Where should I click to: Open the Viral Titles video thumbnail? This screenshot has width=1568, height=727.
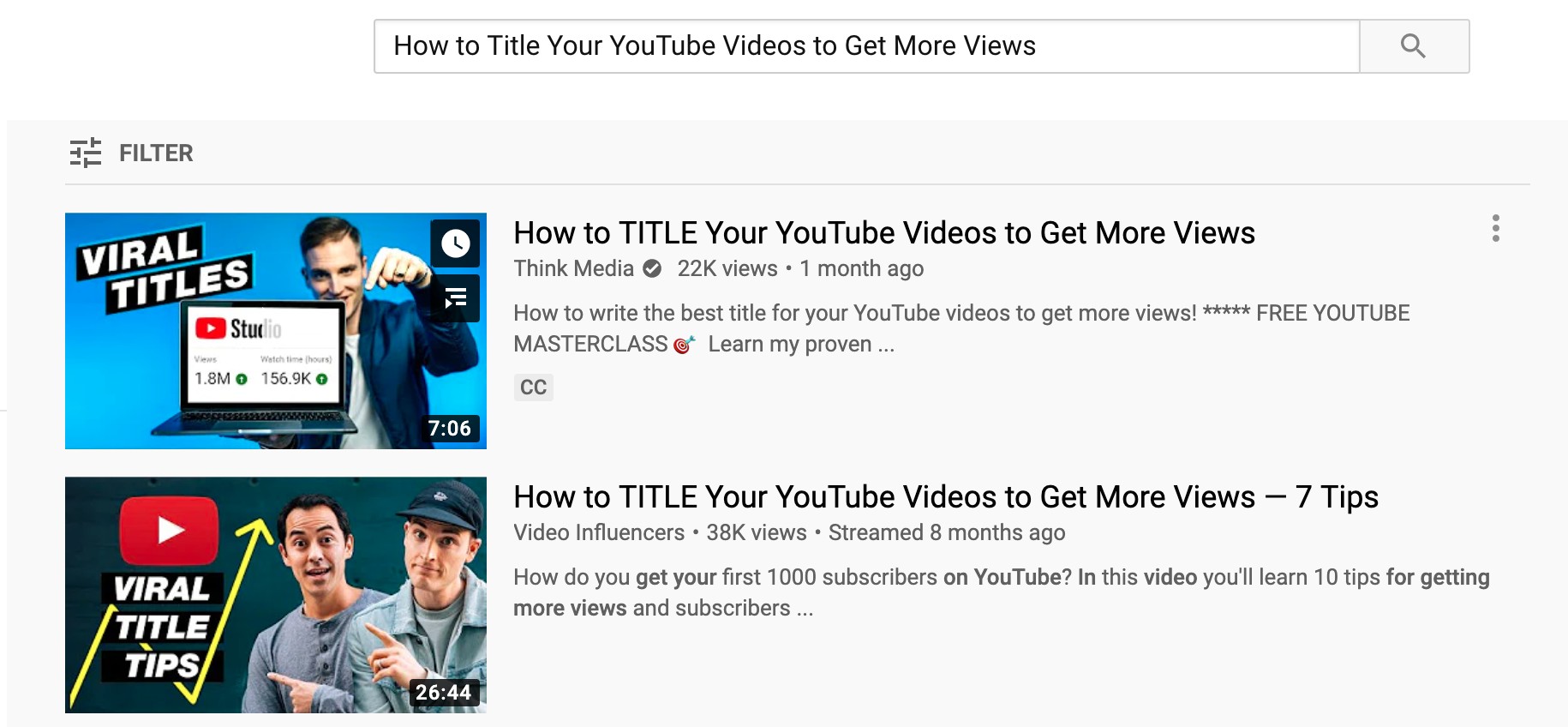(x=276, y=331)
